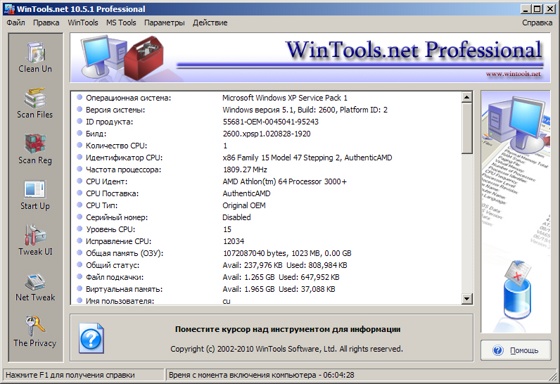Click the scroll up arrow of the info list
The image size is (560, 384).
467,97
